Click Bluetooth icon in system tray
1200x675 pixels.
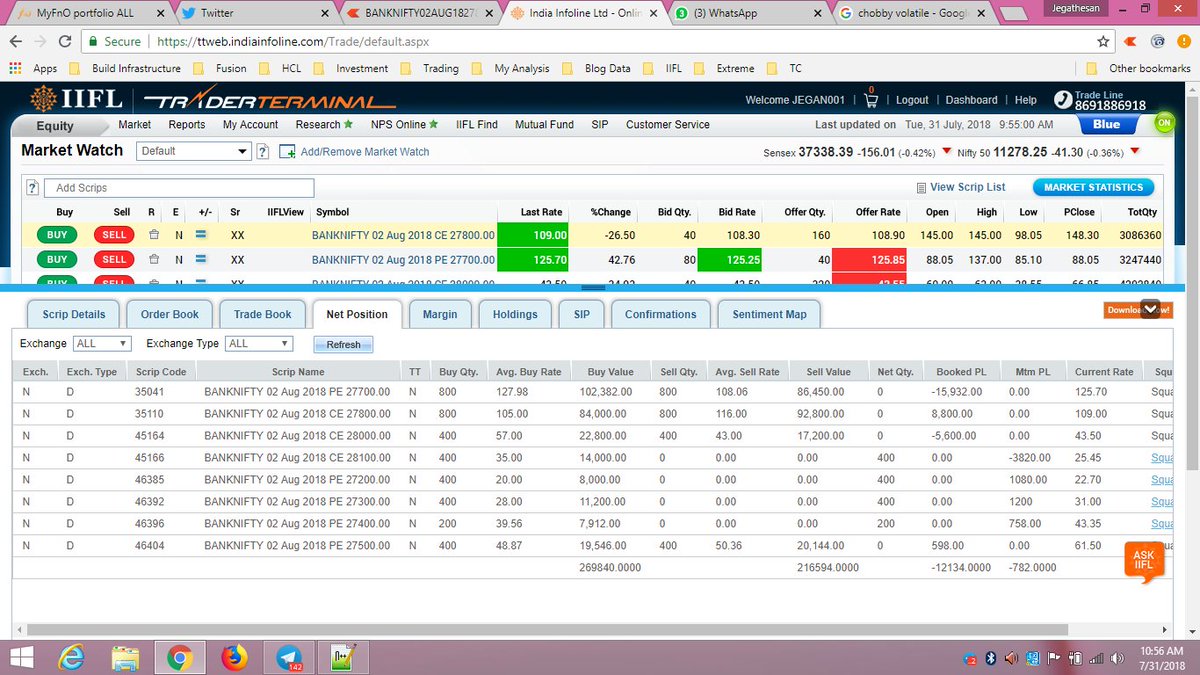pyautogui.click(x=991, y=658)
